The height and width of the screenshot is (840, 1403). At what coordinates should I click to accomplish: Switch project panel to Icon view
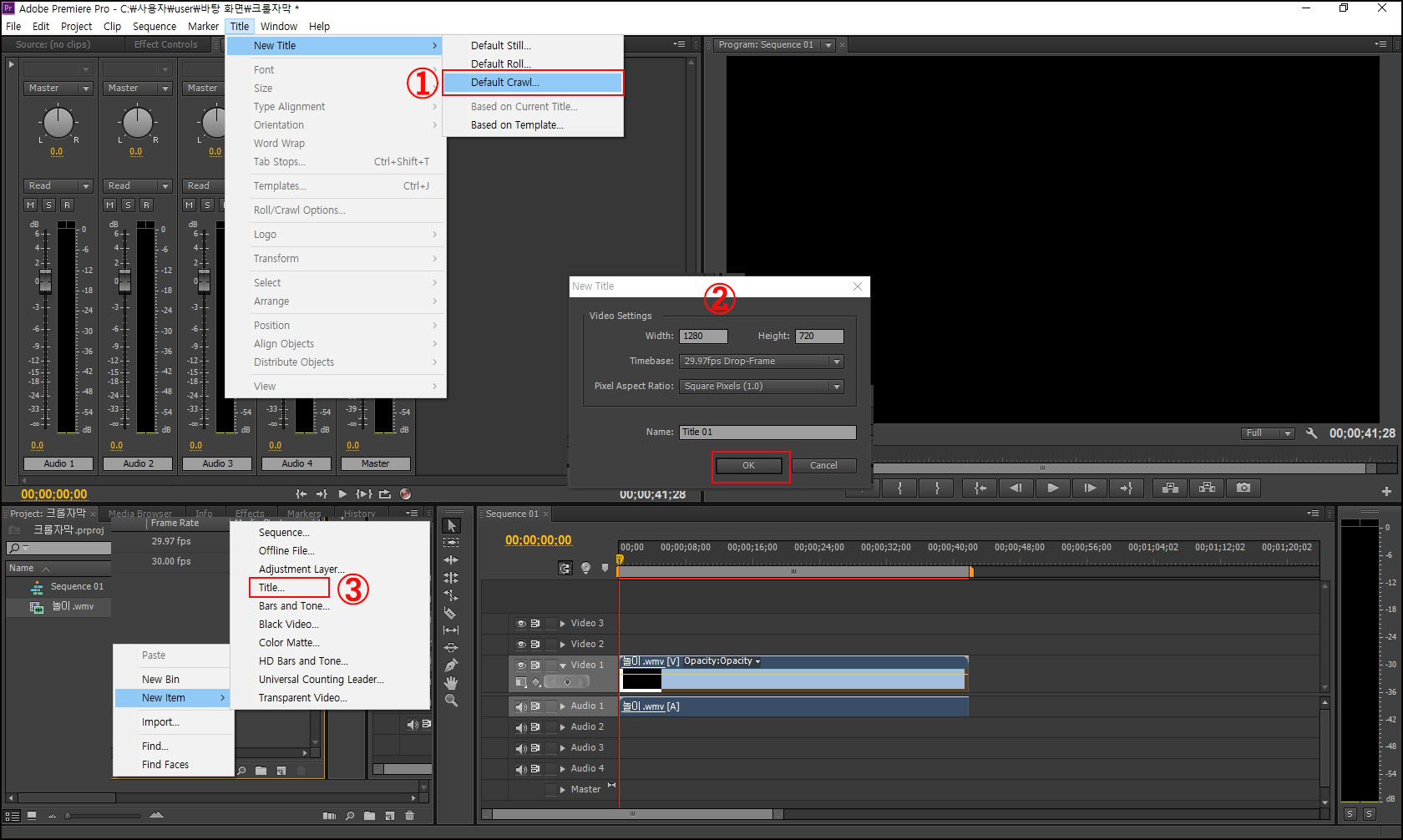(32, 816)
